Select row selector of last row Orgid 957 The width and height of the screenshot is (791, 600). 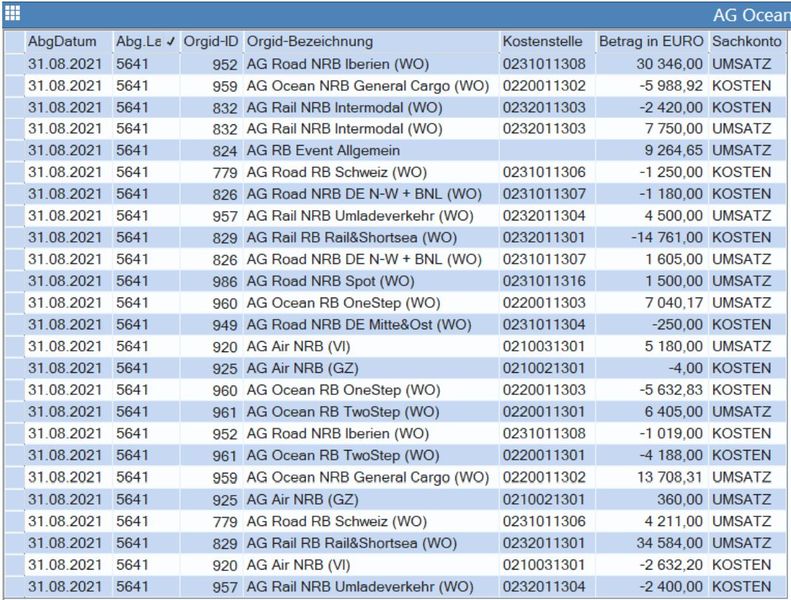point(14,586)
